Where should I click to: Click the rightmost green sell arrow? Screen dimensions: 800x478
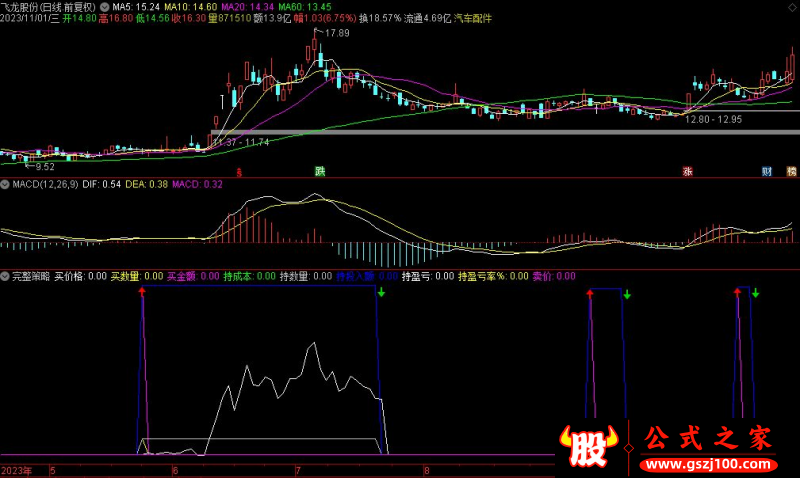(x=755, y=293)
